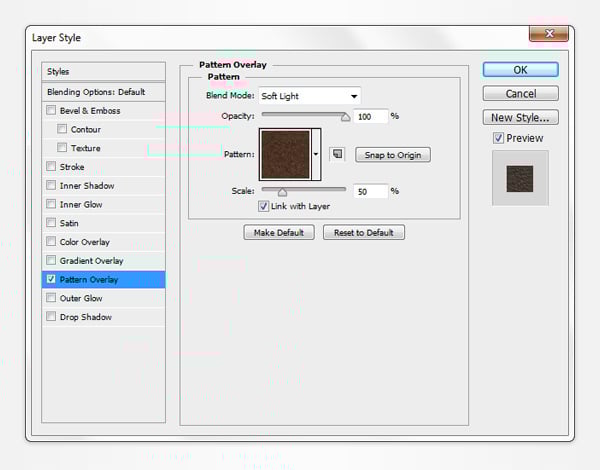Click the brown pattern swatch thumbnail
The width and height of the screenshot is (600, 470).
[x=285, y=154]
